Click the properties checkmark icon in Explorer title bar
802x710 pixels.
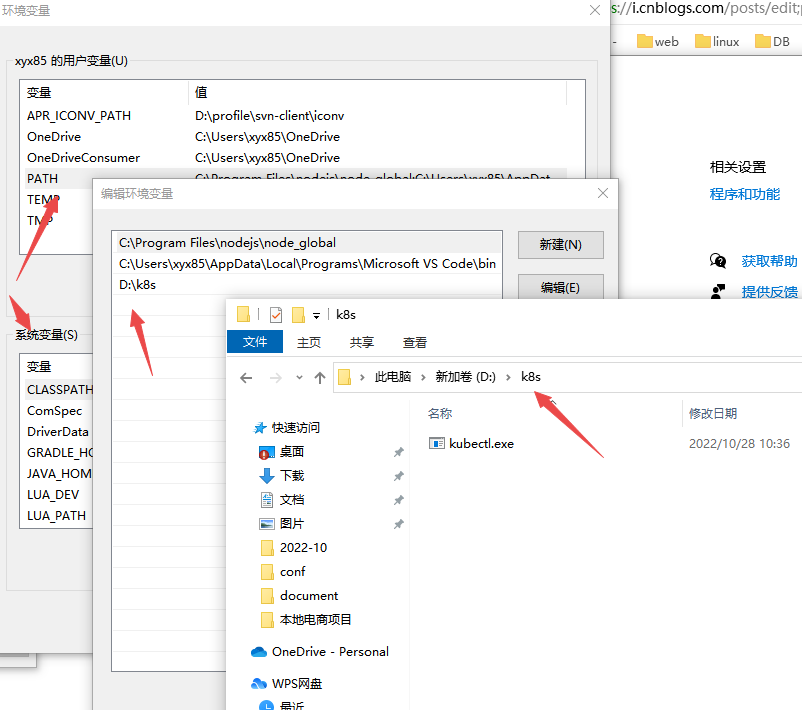tap(276, 315)
